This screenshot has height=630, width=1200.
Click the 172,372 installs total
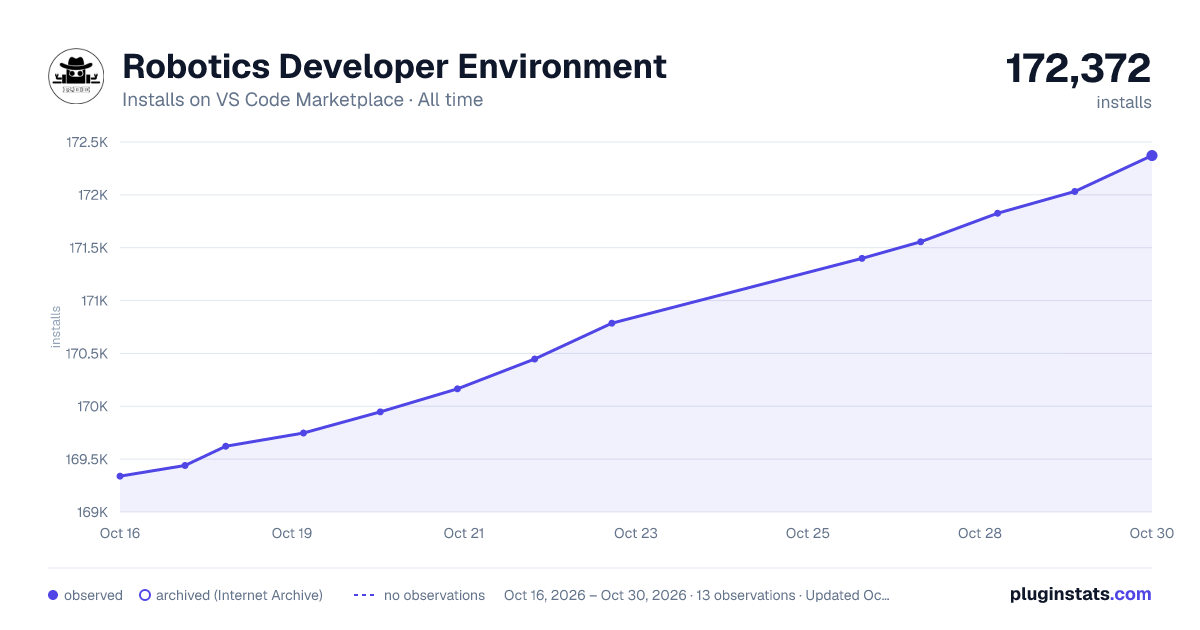(x=1078, y=69)
